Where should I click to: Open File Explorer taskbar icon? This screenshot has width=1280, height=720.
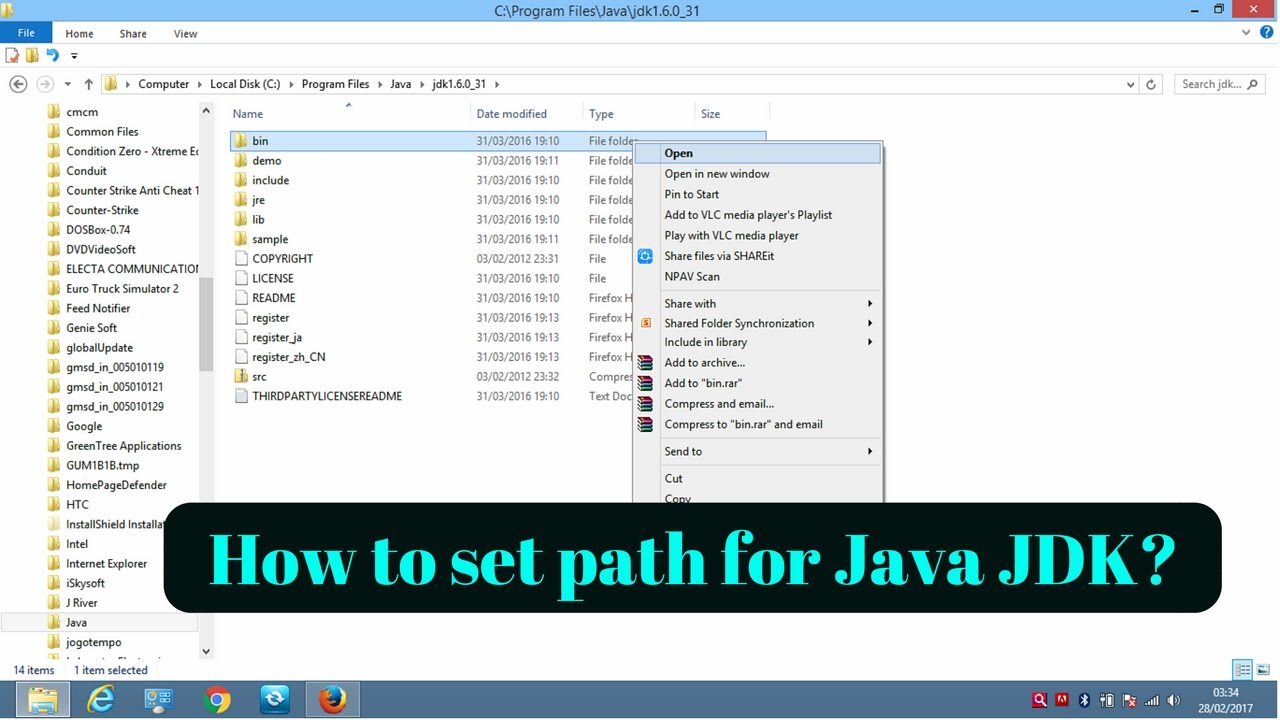pyautogui.click(x=43, y=699)
